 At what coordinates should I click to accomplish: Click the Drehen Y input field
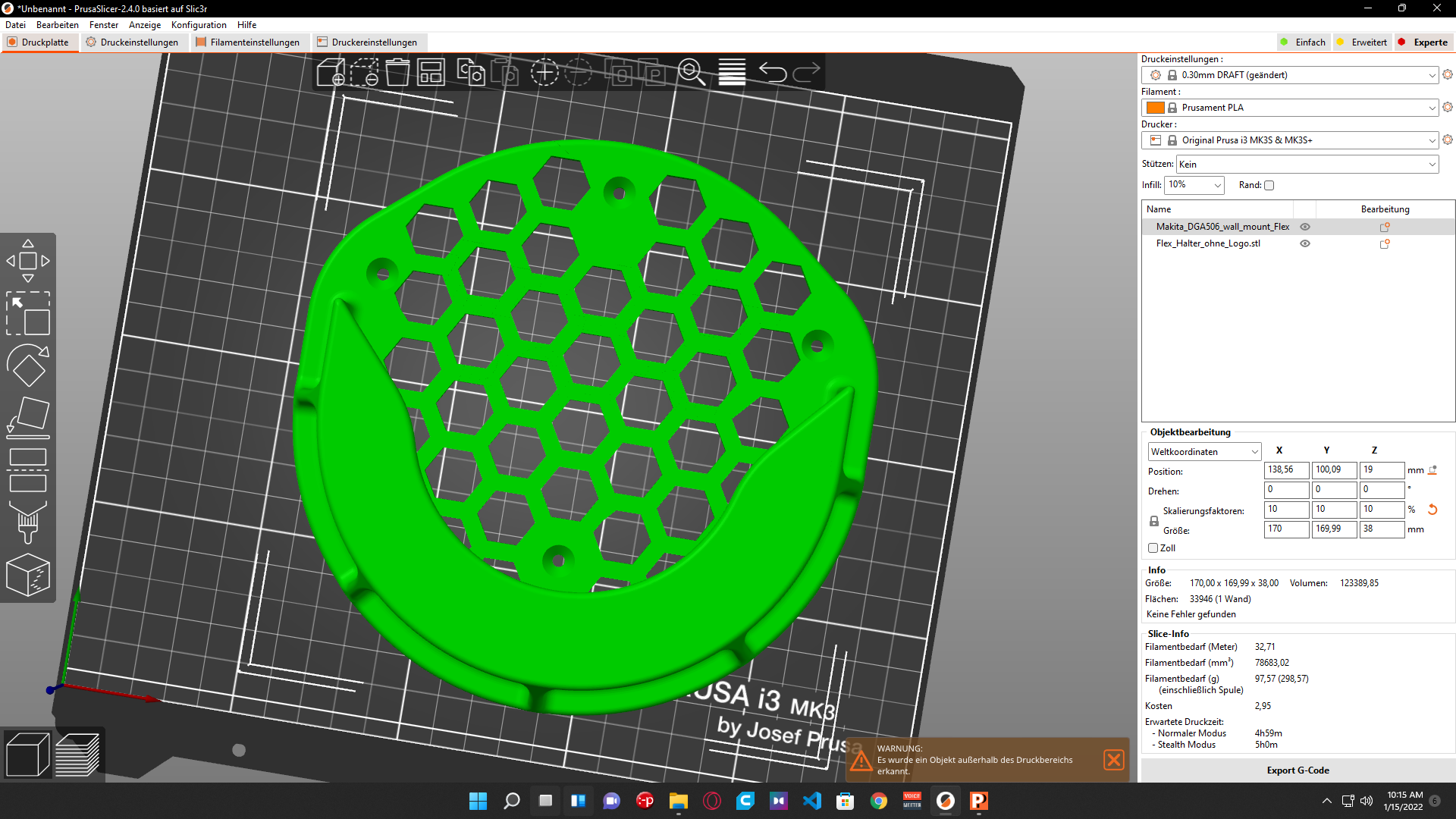coord(1334,490)
